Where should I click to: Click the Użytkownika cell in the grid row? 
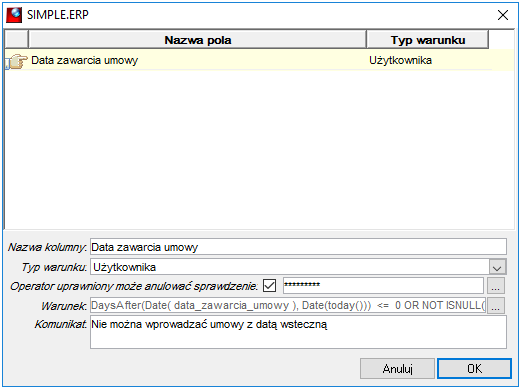(x=400, y=60)
